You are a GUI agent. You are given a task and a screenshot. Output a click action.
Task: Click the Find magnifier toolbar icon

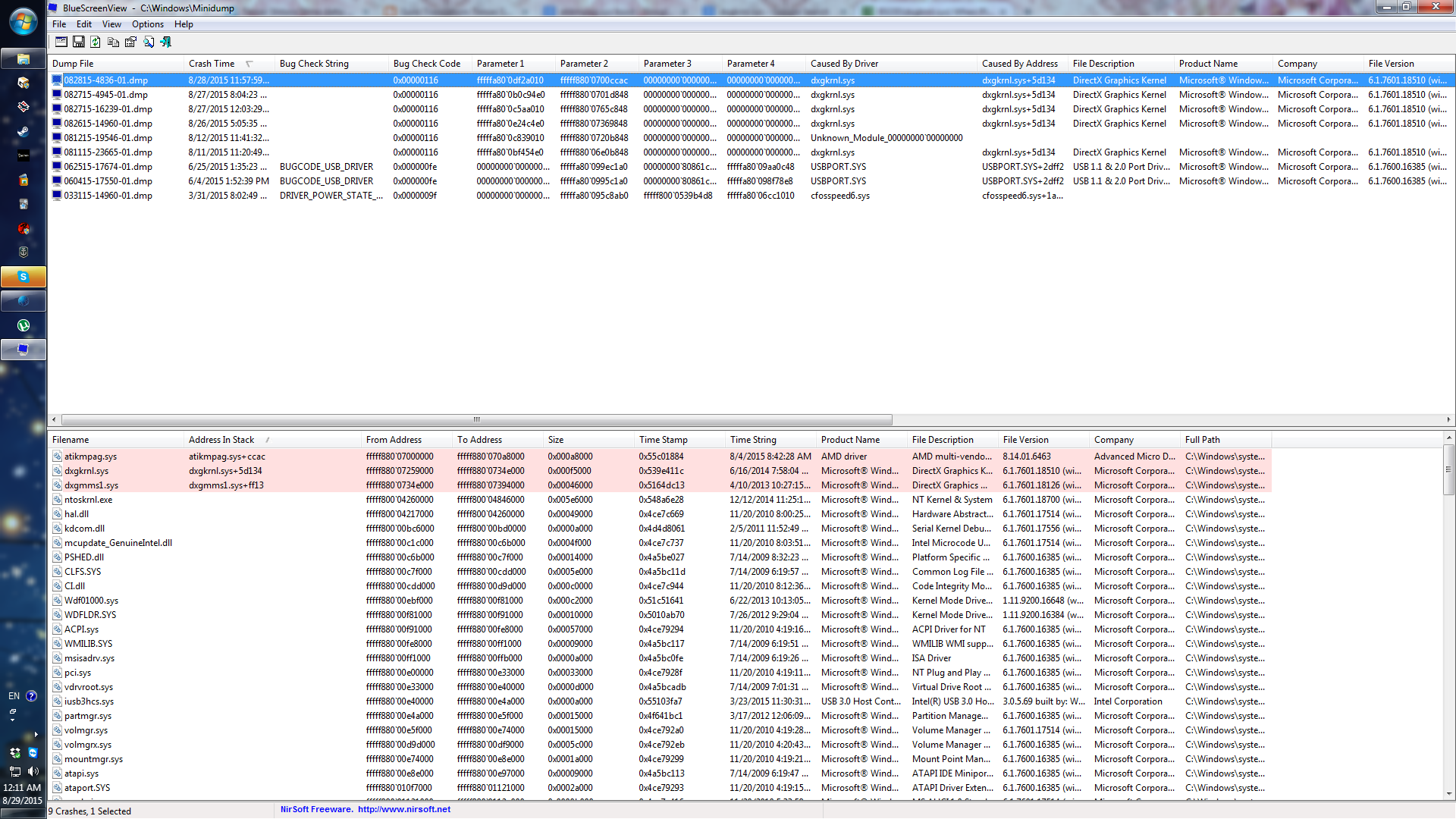click(x=149, y=42)
